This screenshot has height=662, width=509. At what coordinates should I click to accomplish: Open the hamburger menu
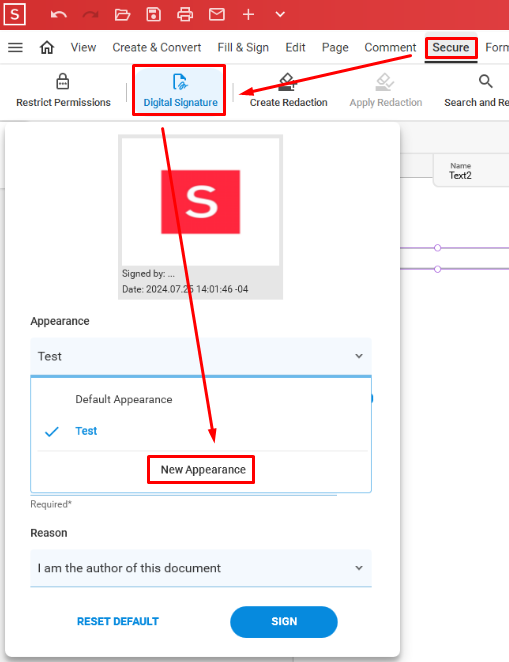(16, 47)
